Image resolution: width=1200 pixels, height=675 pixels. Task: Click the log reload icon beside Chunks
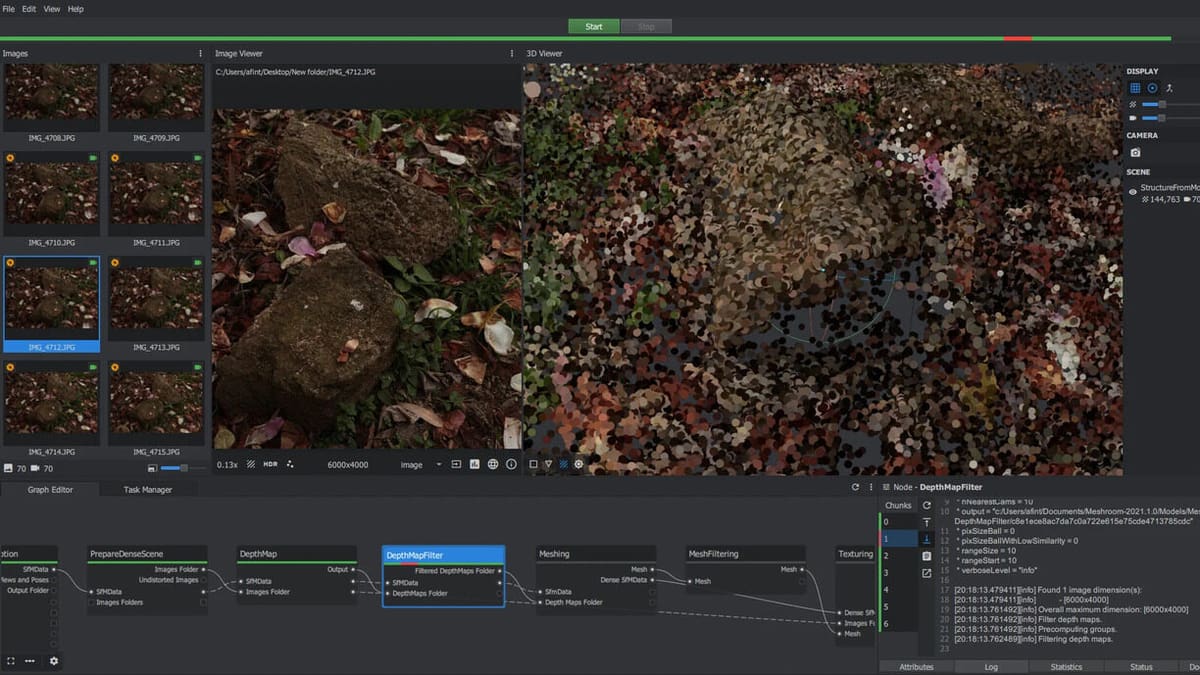[x=927, y=505]
